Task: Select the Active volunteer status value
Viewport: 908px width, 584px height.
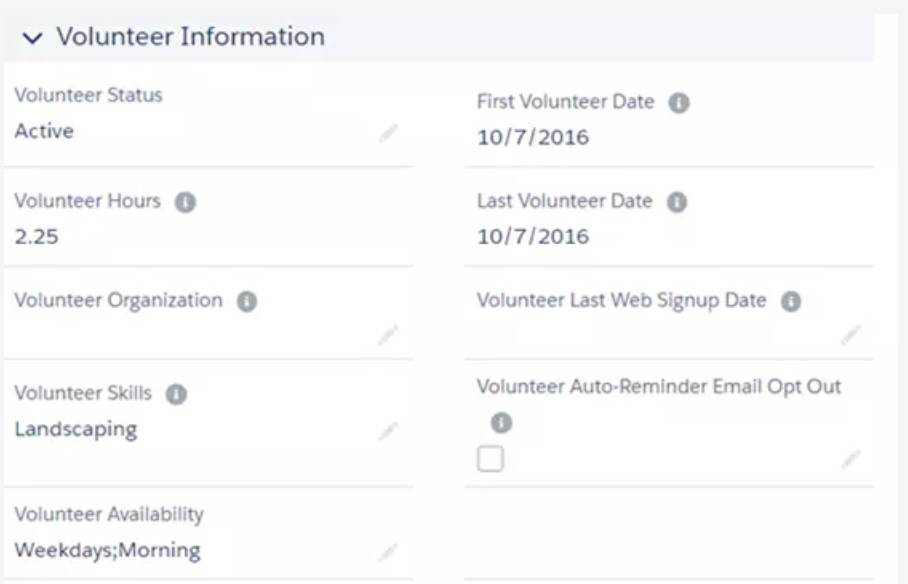Action: [x=44, y=132]
